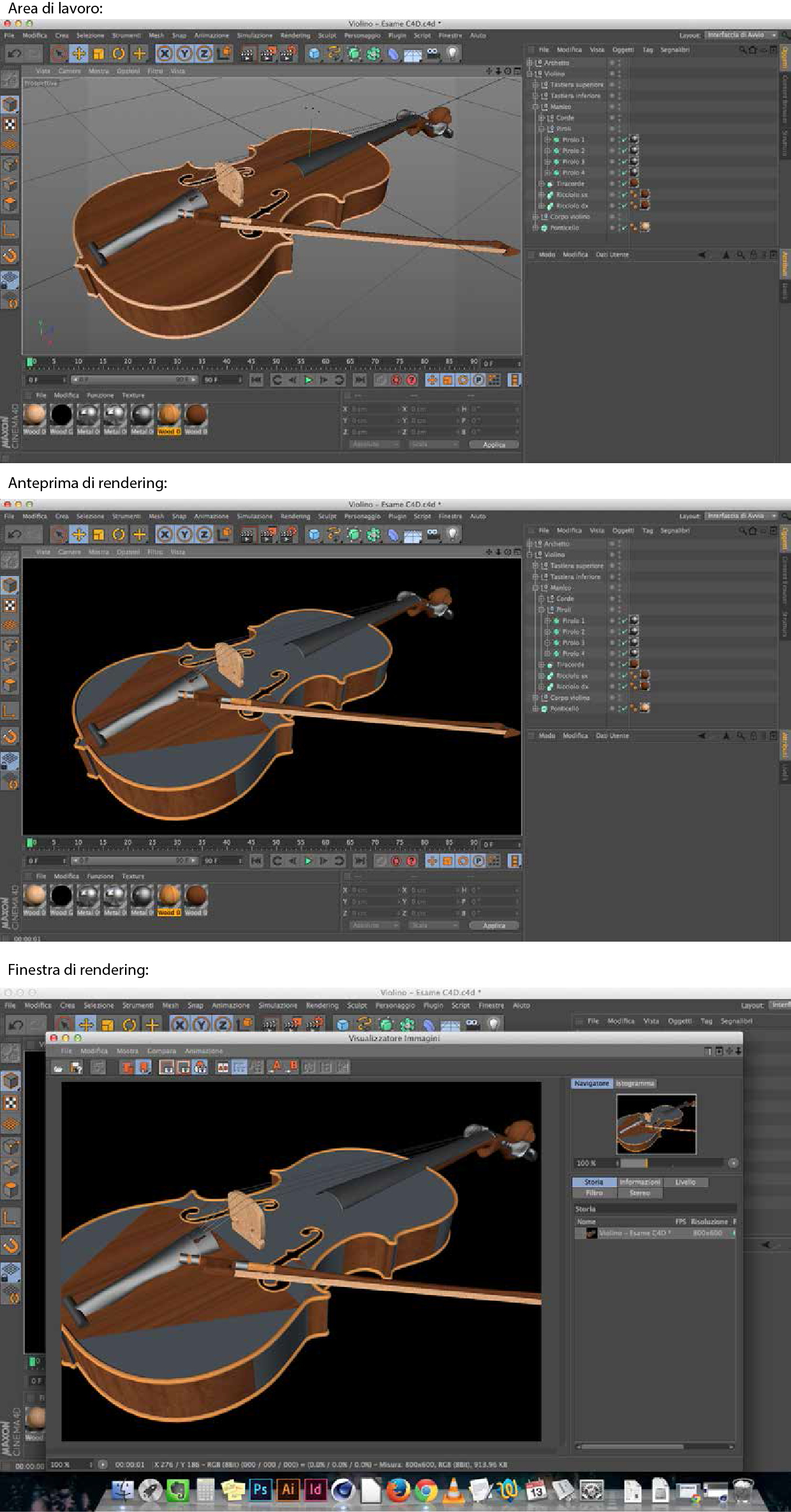Click navigator violin thumbnail in Visualizzatore Immagini
791x1512 pixels.
point(656,1124)
